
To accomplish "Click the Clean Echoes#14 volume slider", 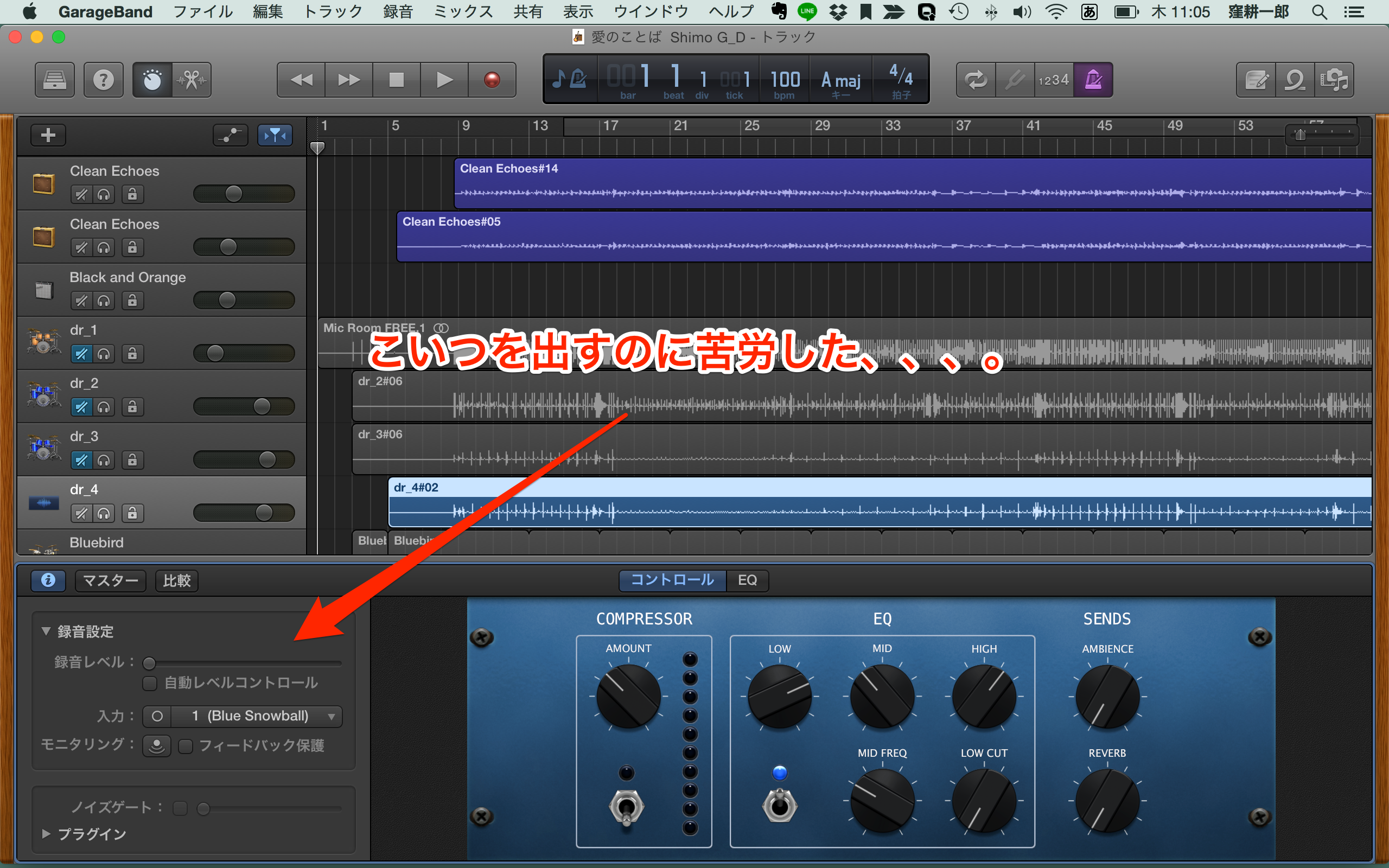I will (x=233, y=194).
